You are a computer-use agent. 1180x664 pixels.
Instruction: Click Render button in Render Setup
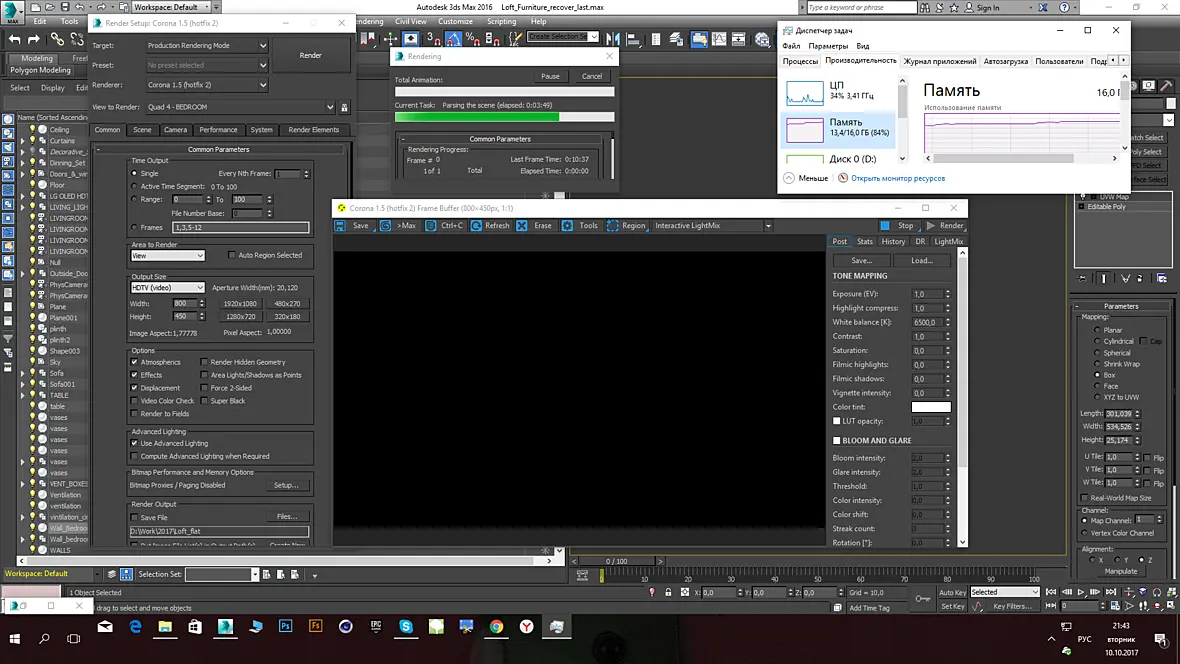(x=311, y=55)
